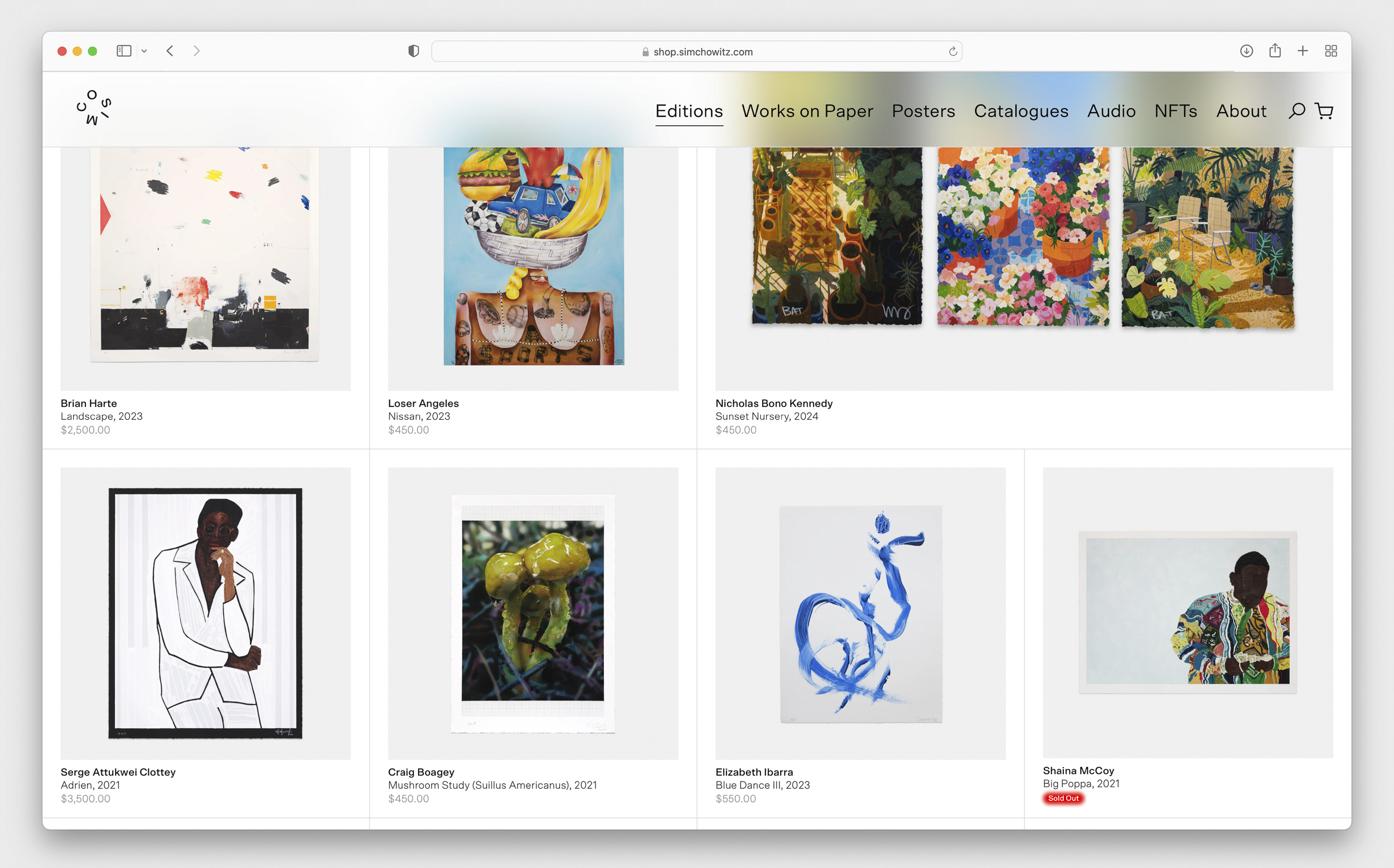Show the tab overview grid icon
The height and width of the screenshot is (868, 1394).
tap(1331, 51)
